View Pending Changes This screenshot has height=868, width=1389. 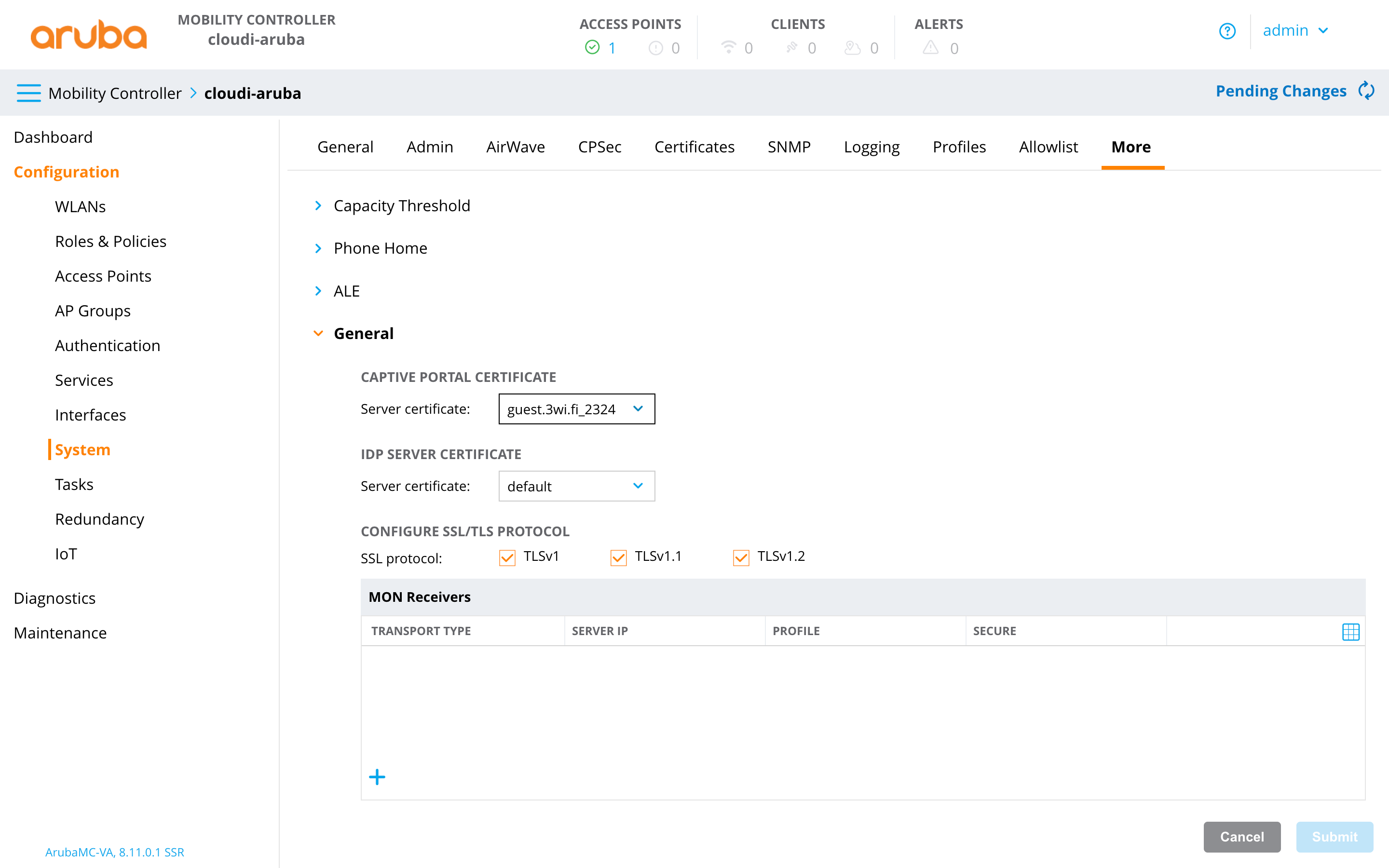[x=1280, y=91]
